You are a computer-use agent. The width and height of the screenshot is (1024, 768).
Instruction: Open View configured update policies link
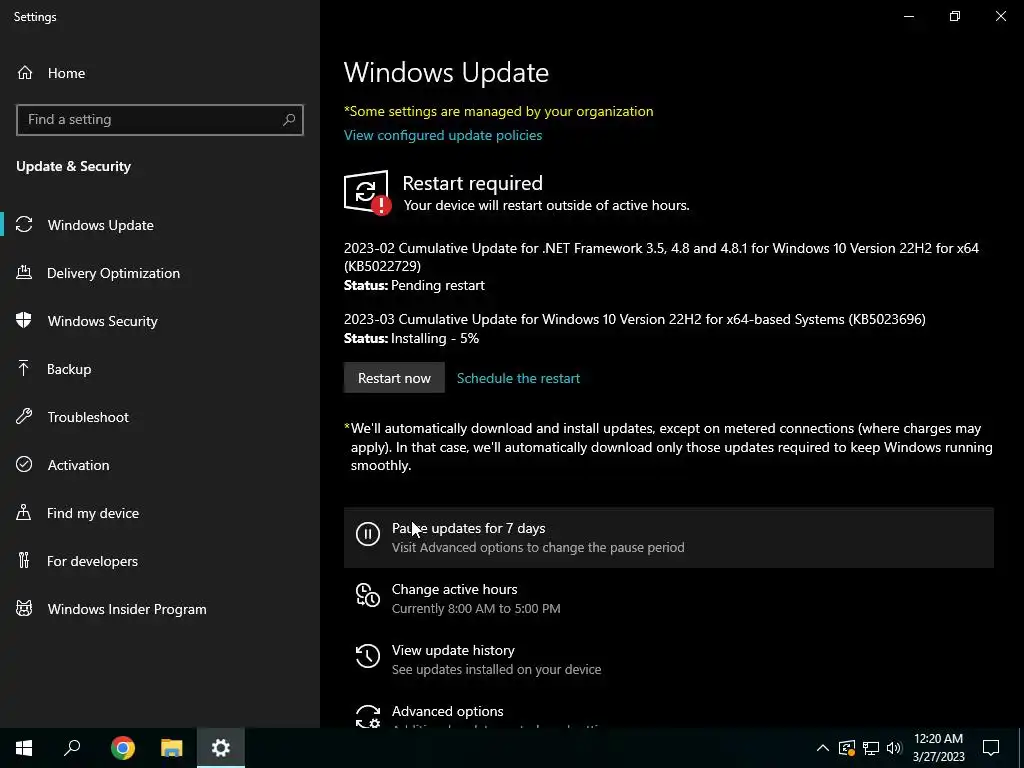(443, 135)
